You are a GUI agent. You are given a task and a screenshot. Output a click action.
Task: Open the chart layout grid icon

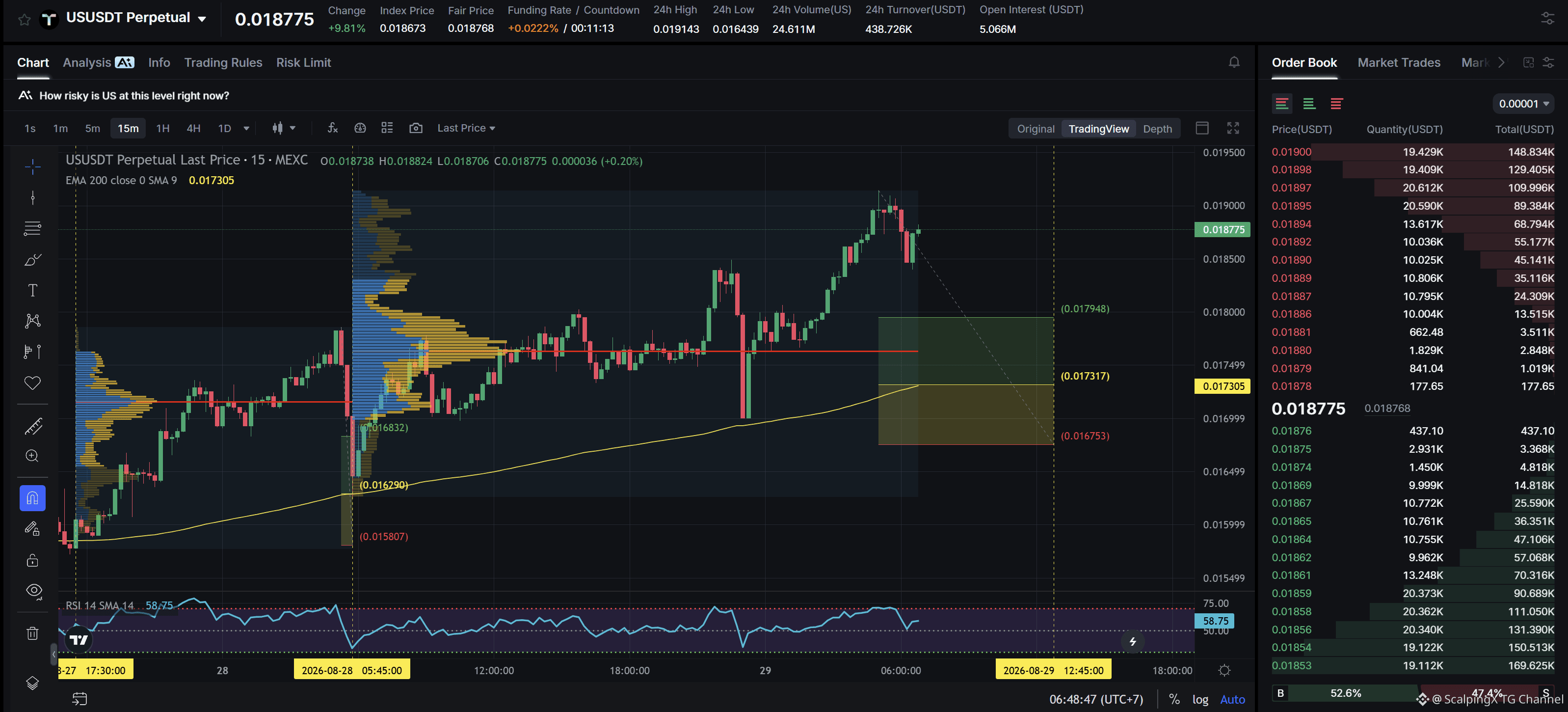tap(387, 128)
